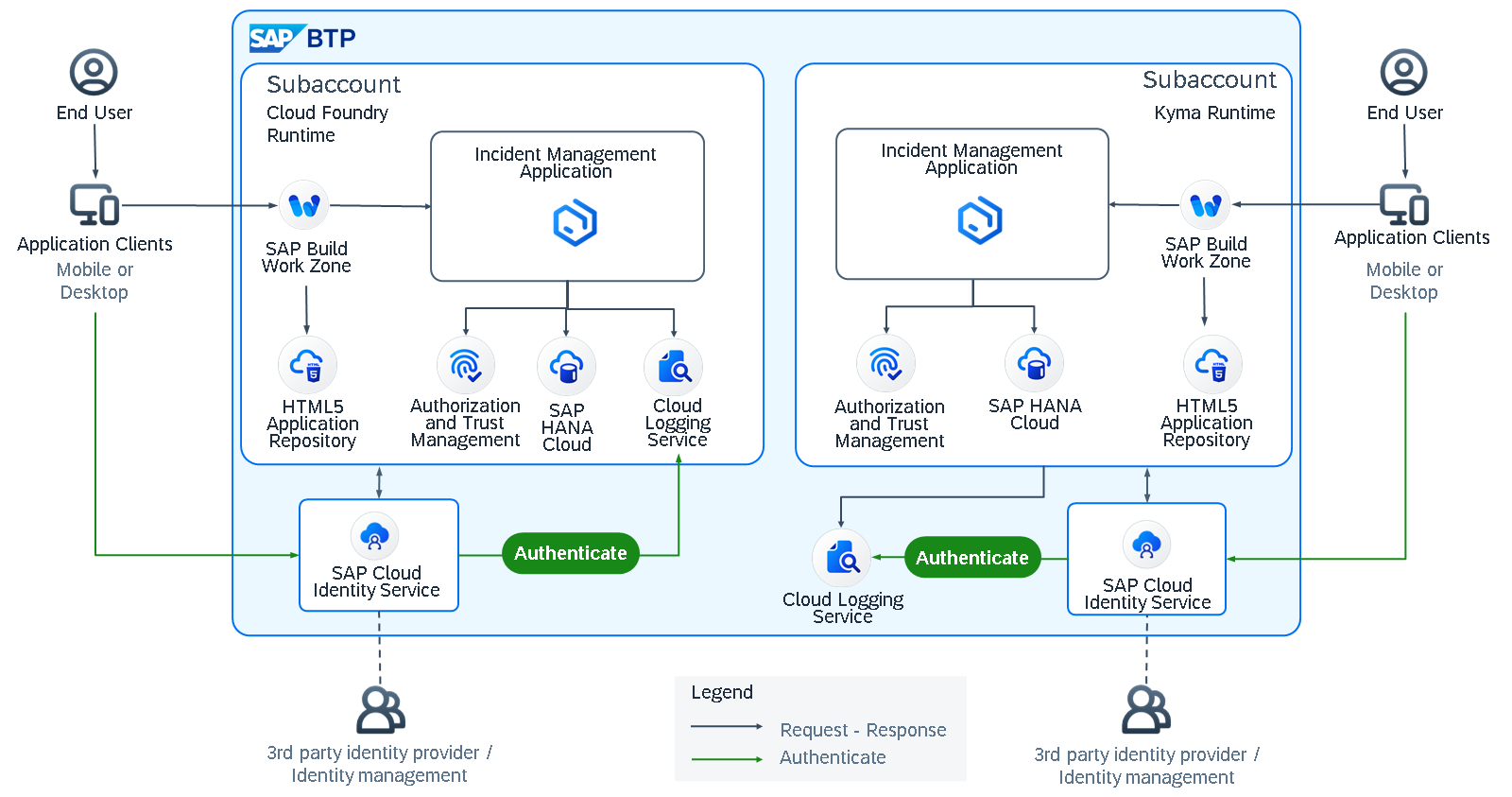Click 'Authorization and Trust Management' label in Kyma
The height and width of the screenshot is (797, 1512).
889,424
